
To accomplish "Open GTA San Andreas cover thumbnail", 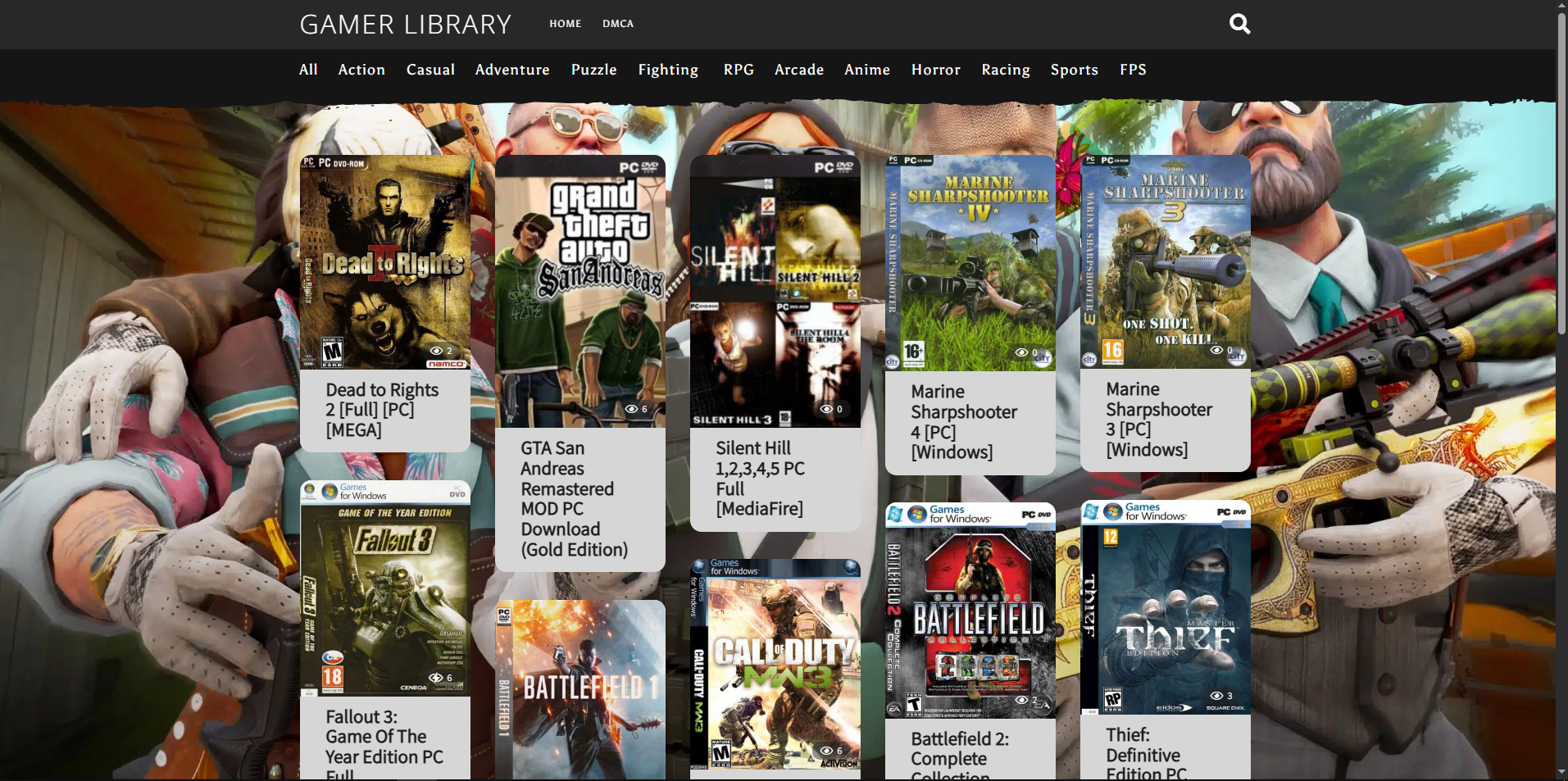I will (580, 291).
